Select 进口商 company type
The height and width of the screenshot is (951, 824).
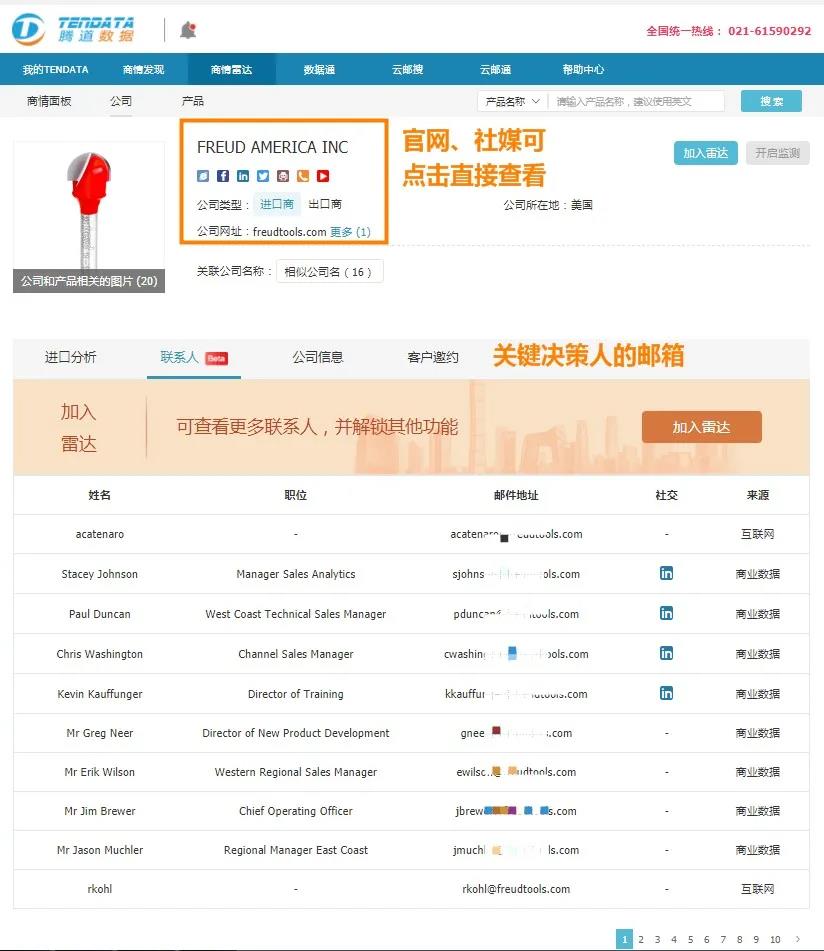click(277, 204)
